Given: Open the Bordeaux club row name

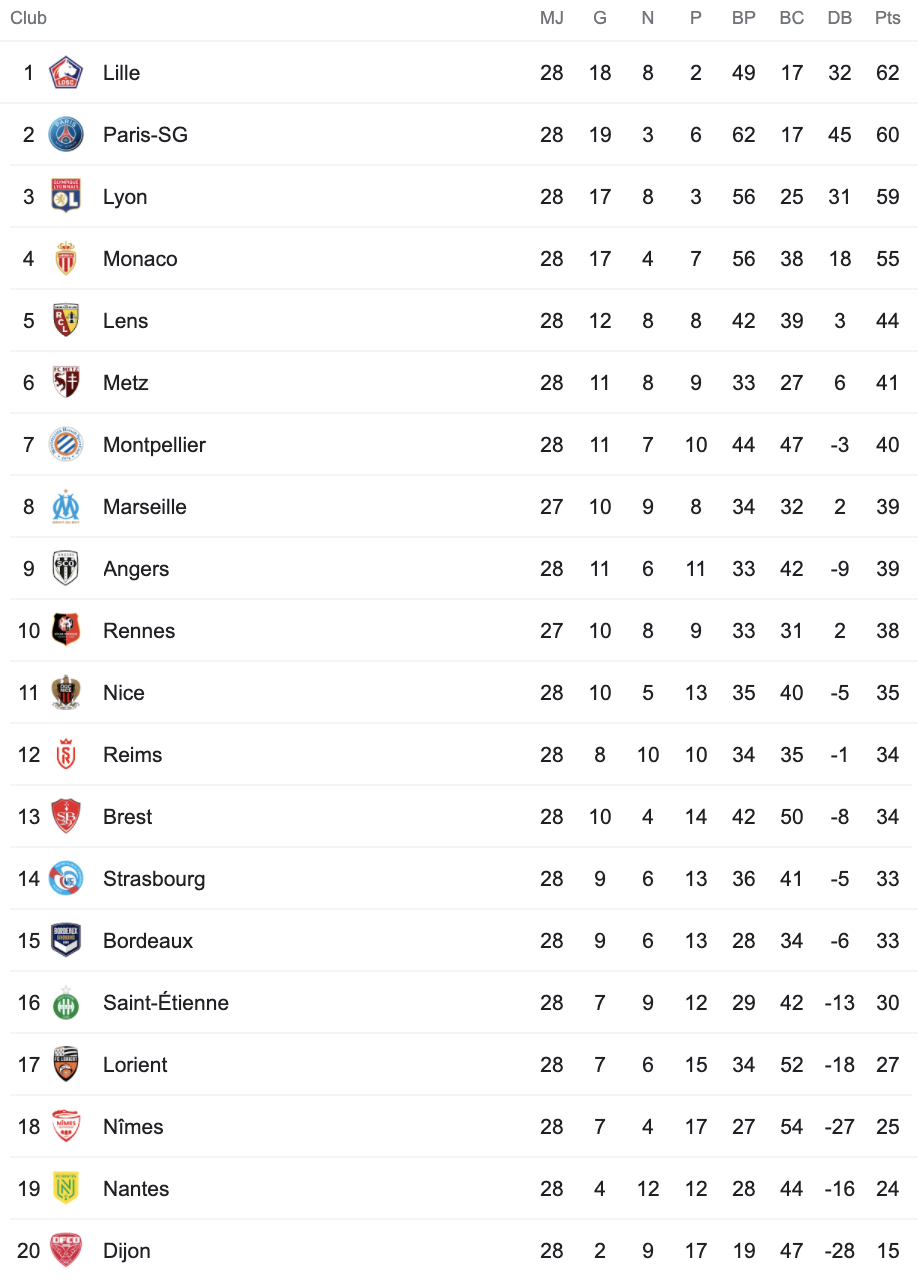Looking at the screenshot, I should pyautogui.click(x=148, y=941).
